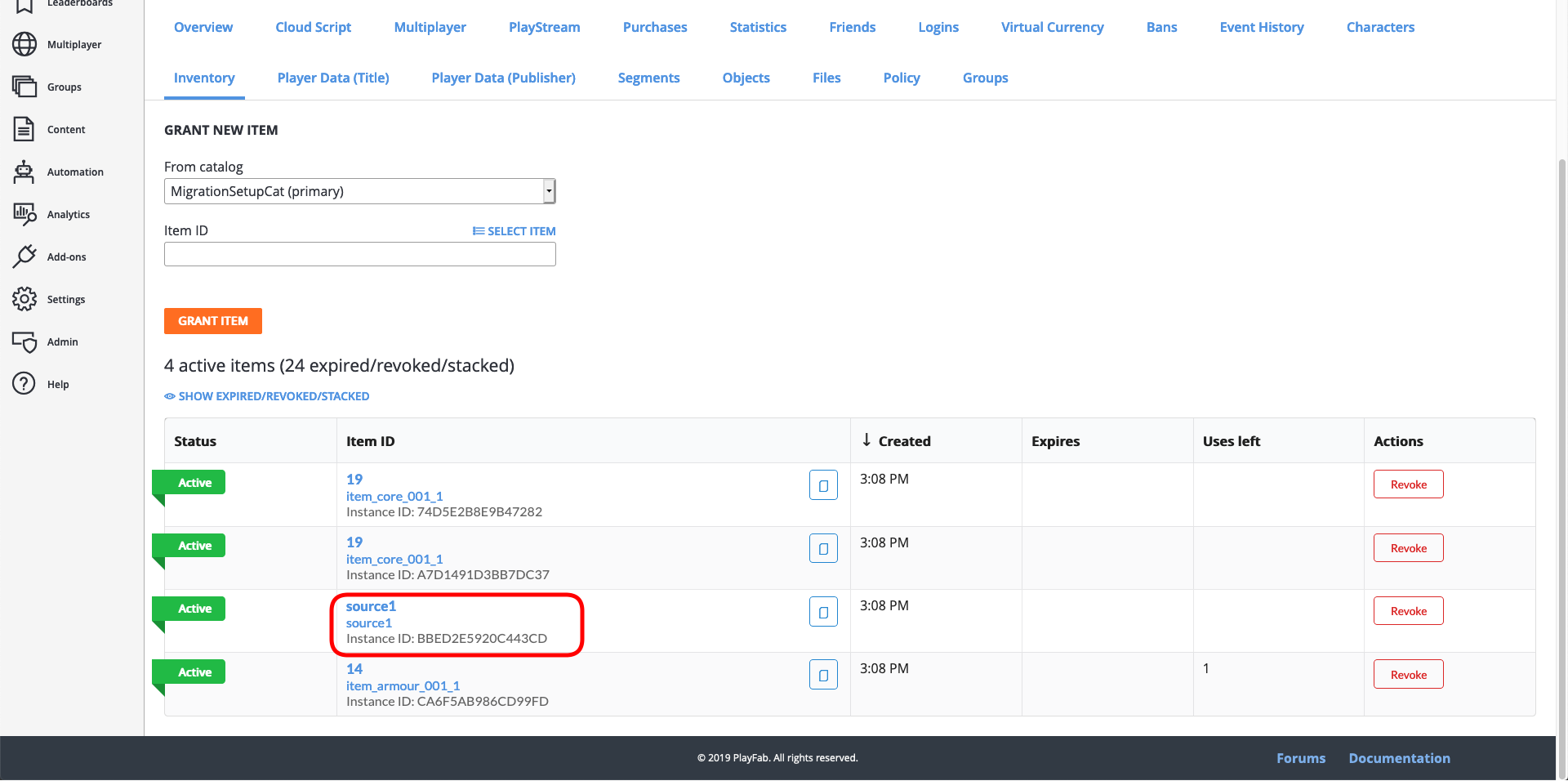Switch to the Overview tab
The image size is (1568, 781).
click(x=203, y=27)
